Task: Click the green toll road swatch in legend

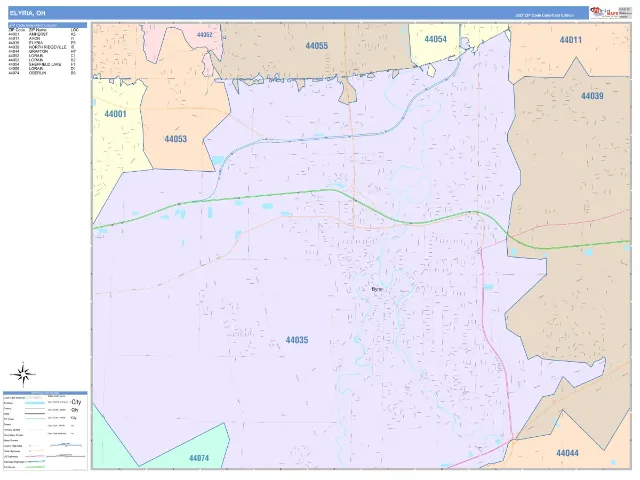Action: point(35,467)
